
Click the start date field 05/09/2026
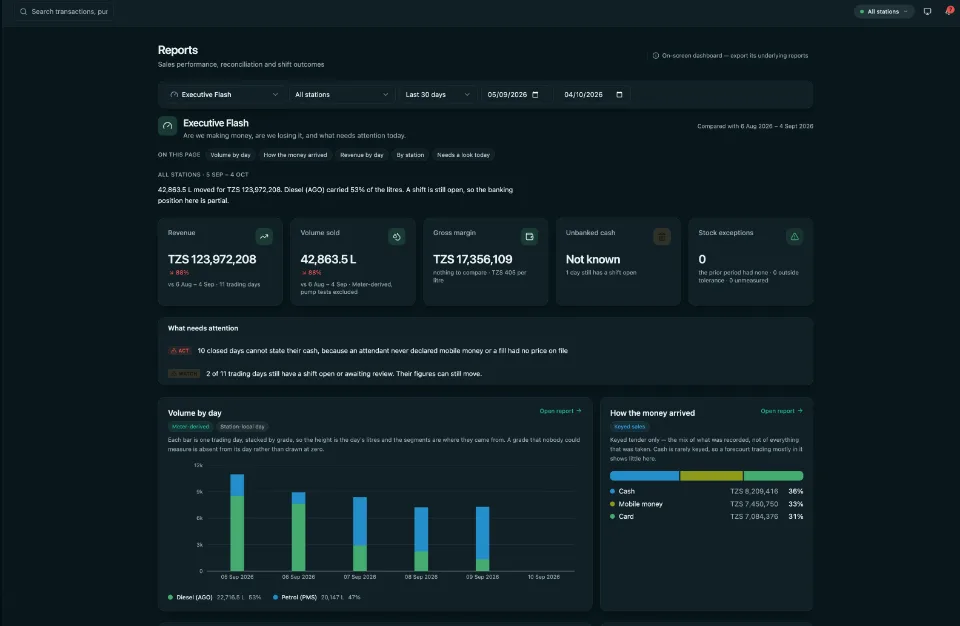pyautogui.click(x=513, y=95)
